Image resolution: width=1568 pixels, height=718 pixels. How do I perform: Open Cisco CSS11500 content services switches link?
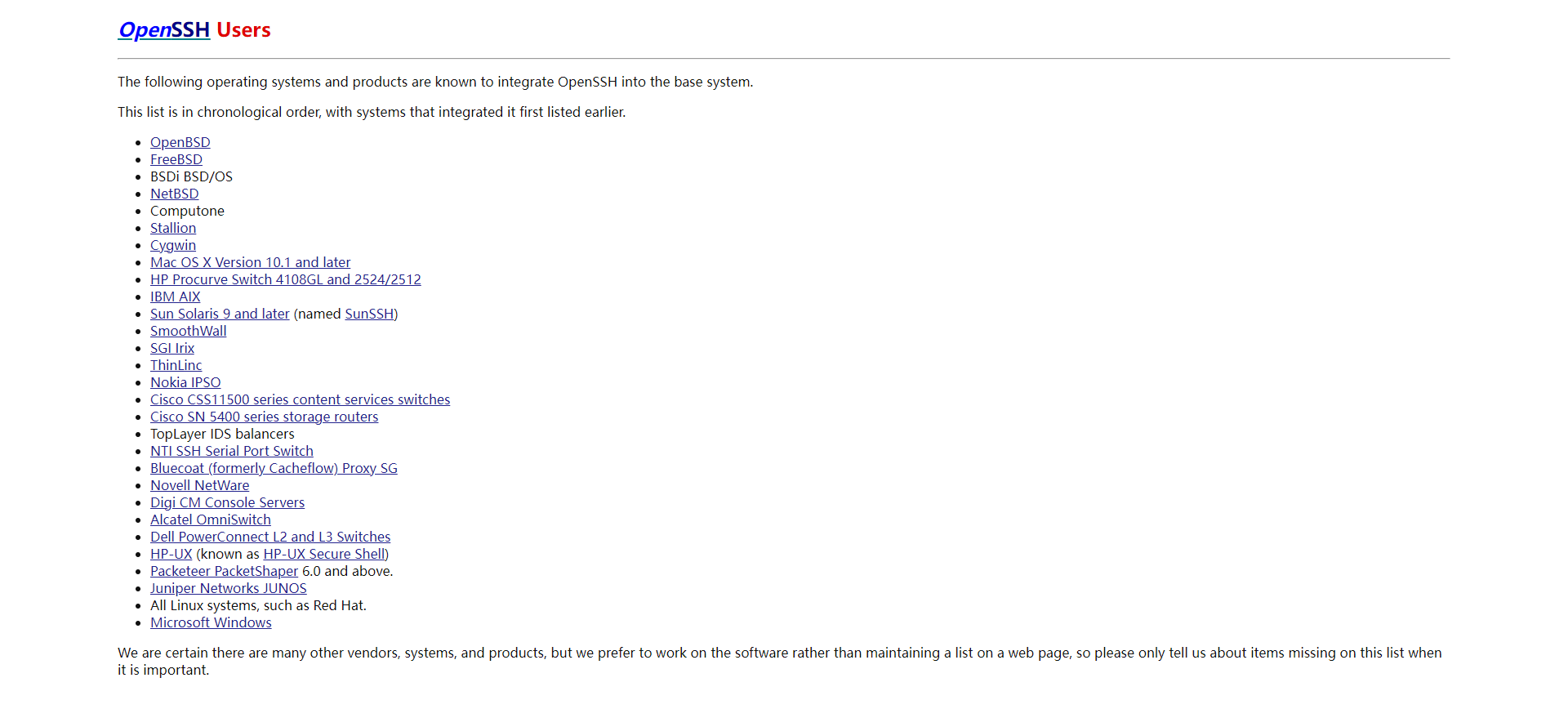300,399
